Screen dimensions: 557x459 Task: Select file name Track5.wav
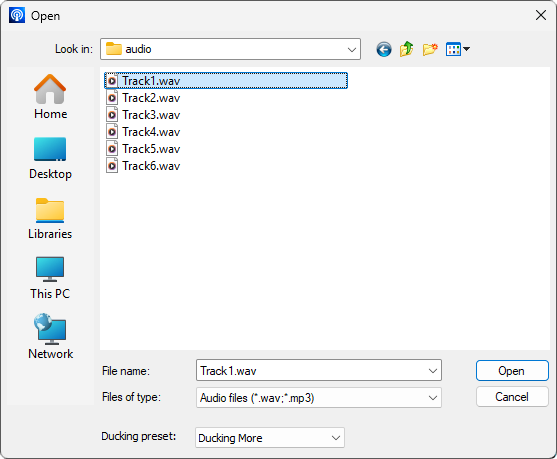pyautogui.click(x=151, y=149)
